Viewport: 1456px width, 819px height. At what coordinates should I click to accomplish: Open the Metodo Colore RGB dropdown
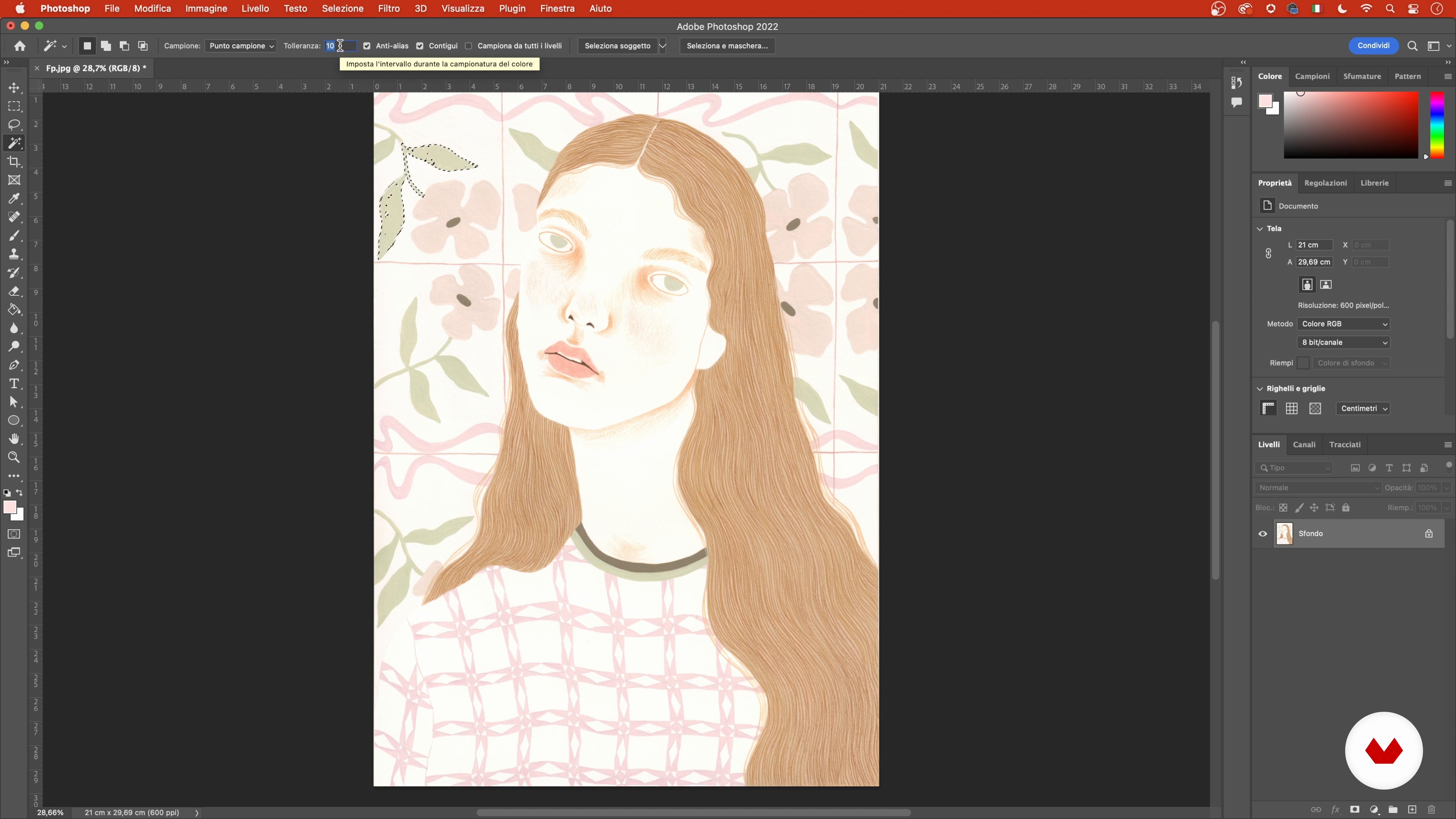tap(1343, 324)
